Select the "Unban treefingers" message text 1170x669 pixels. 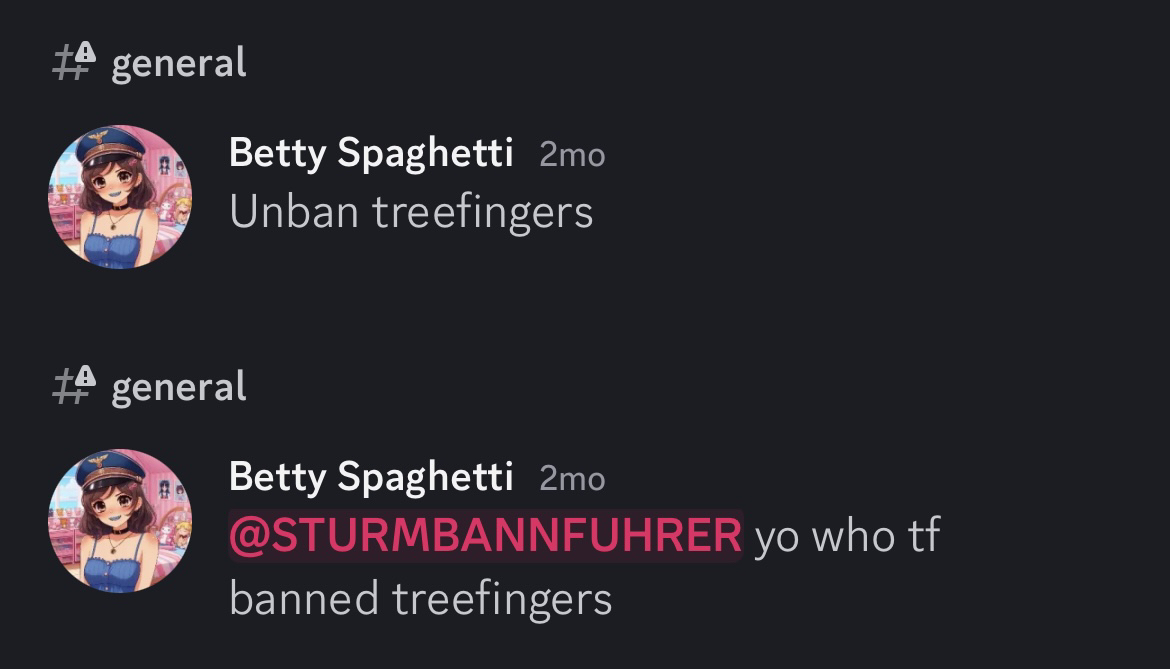411,213
